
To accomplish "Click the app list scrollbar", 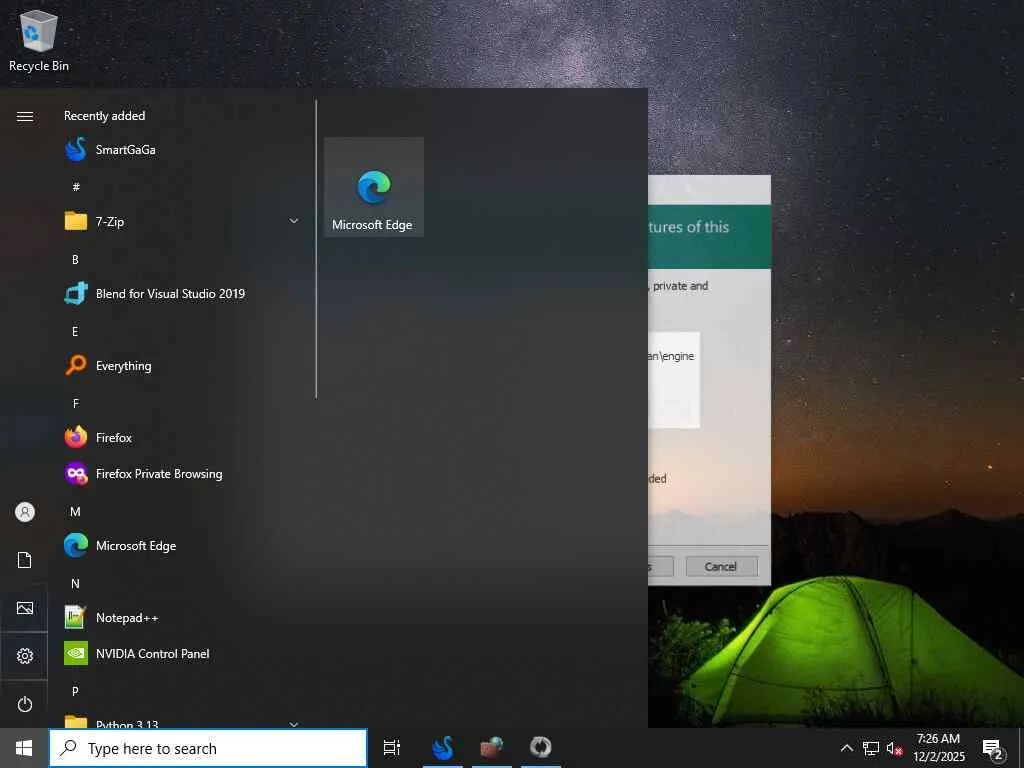I will point(316,249).
